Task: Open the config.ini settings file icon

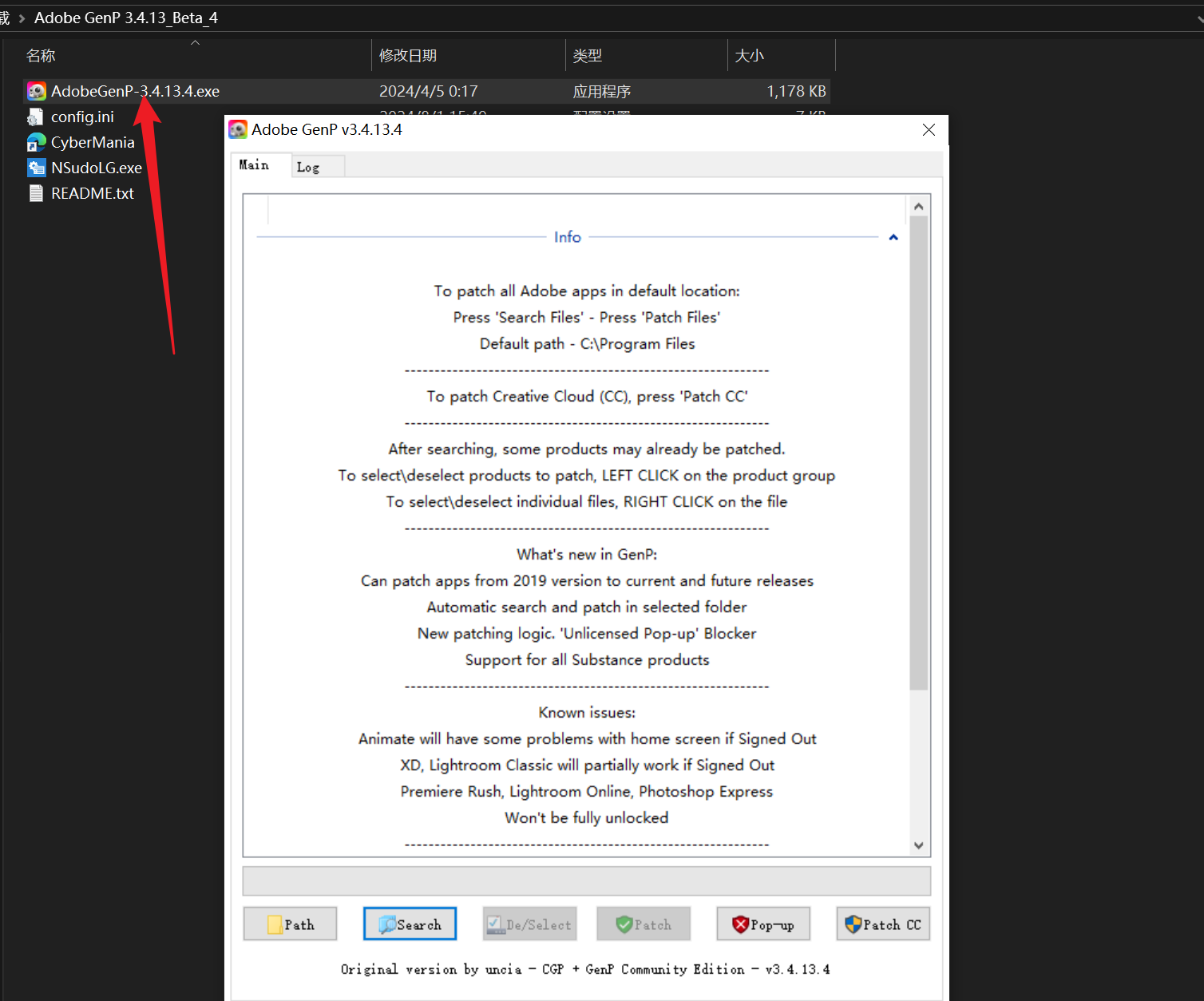Action: [x=36, y=116]
